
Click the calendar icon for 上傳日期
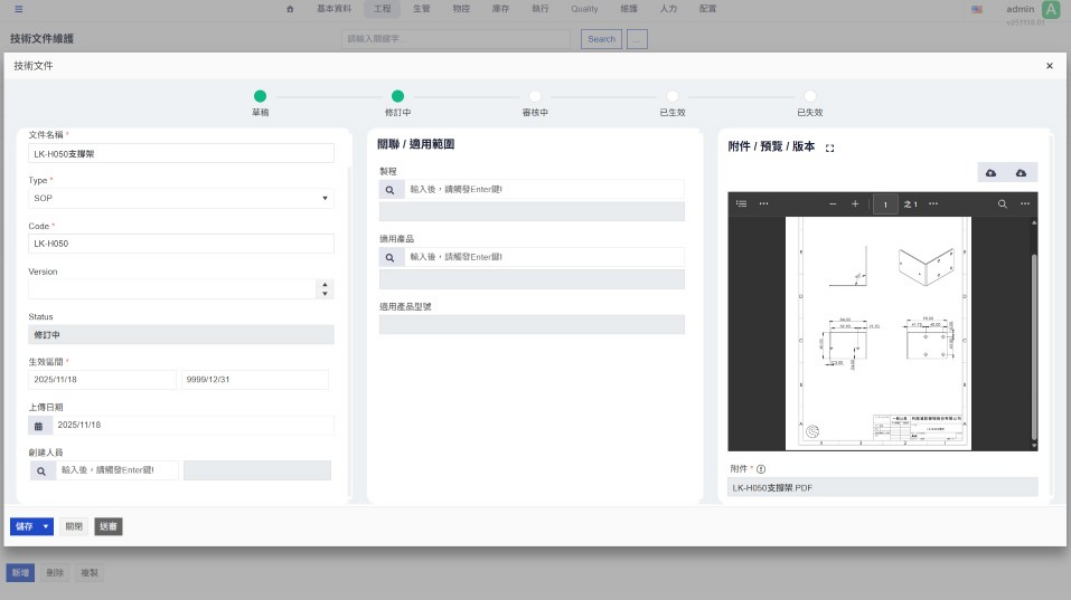pyautogui.click(x=39, y=426)
